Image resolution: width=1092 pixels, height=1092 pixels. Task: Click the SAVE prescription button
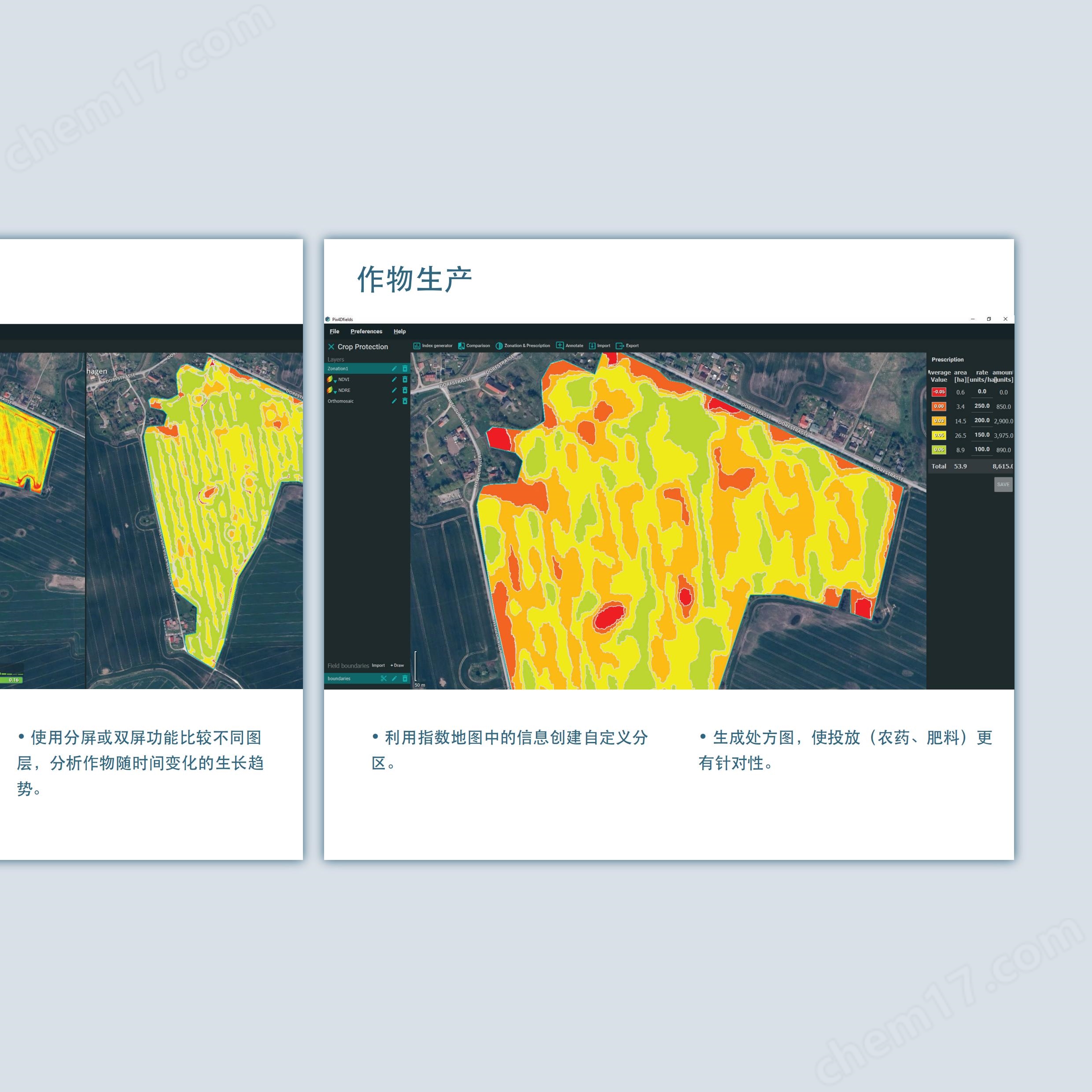1003,484
